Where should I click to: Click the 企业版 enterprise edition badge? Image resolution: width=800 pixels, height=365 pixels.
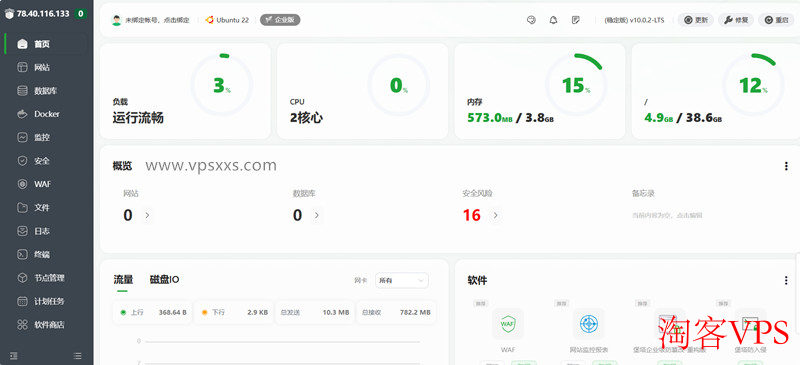(280, 20)
